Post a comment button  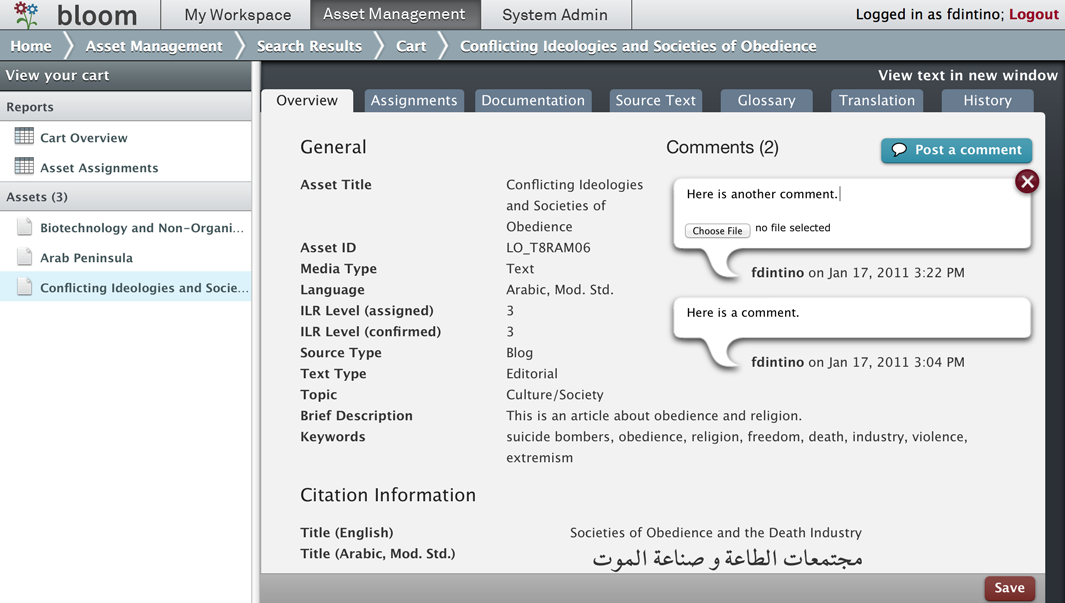[x=956, y=150]
